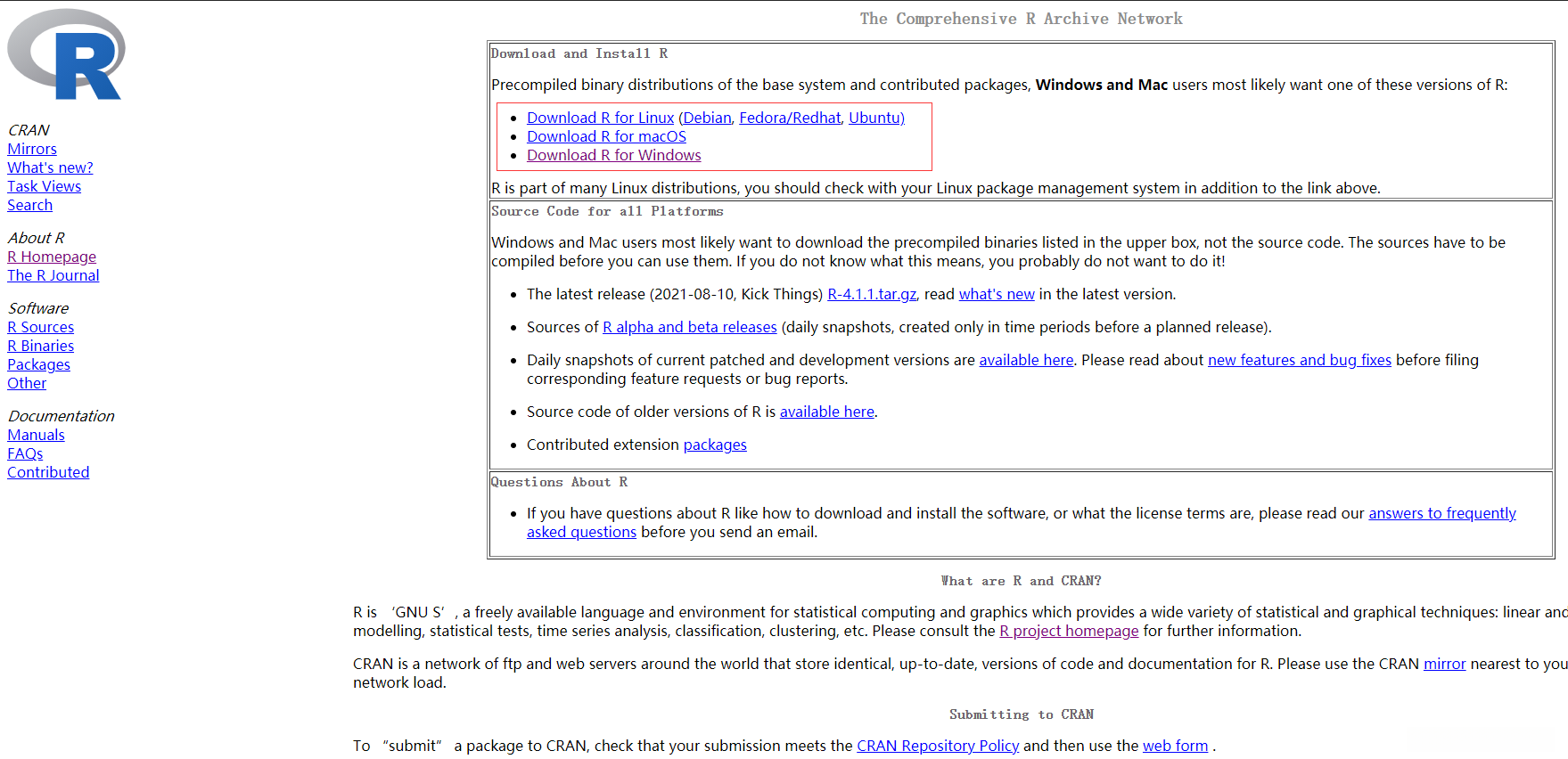Viewport: 1568px width, 759px height.
Task: Click the 'About R' sidebar label
Action: (36, 238)
